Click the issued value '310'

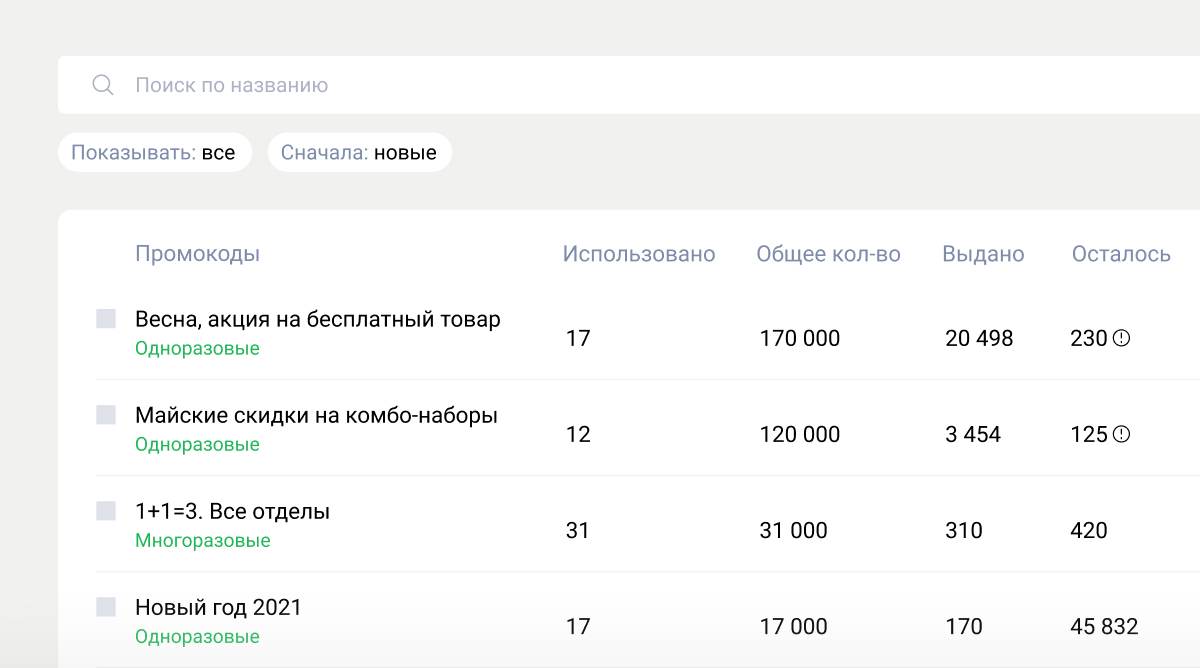tap(964, 530)
